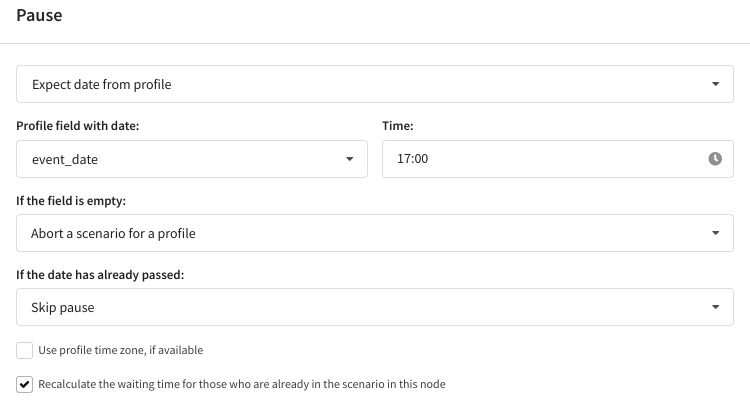
Task: Enable Use profile time zone checkbox
Action: [24, 350]
